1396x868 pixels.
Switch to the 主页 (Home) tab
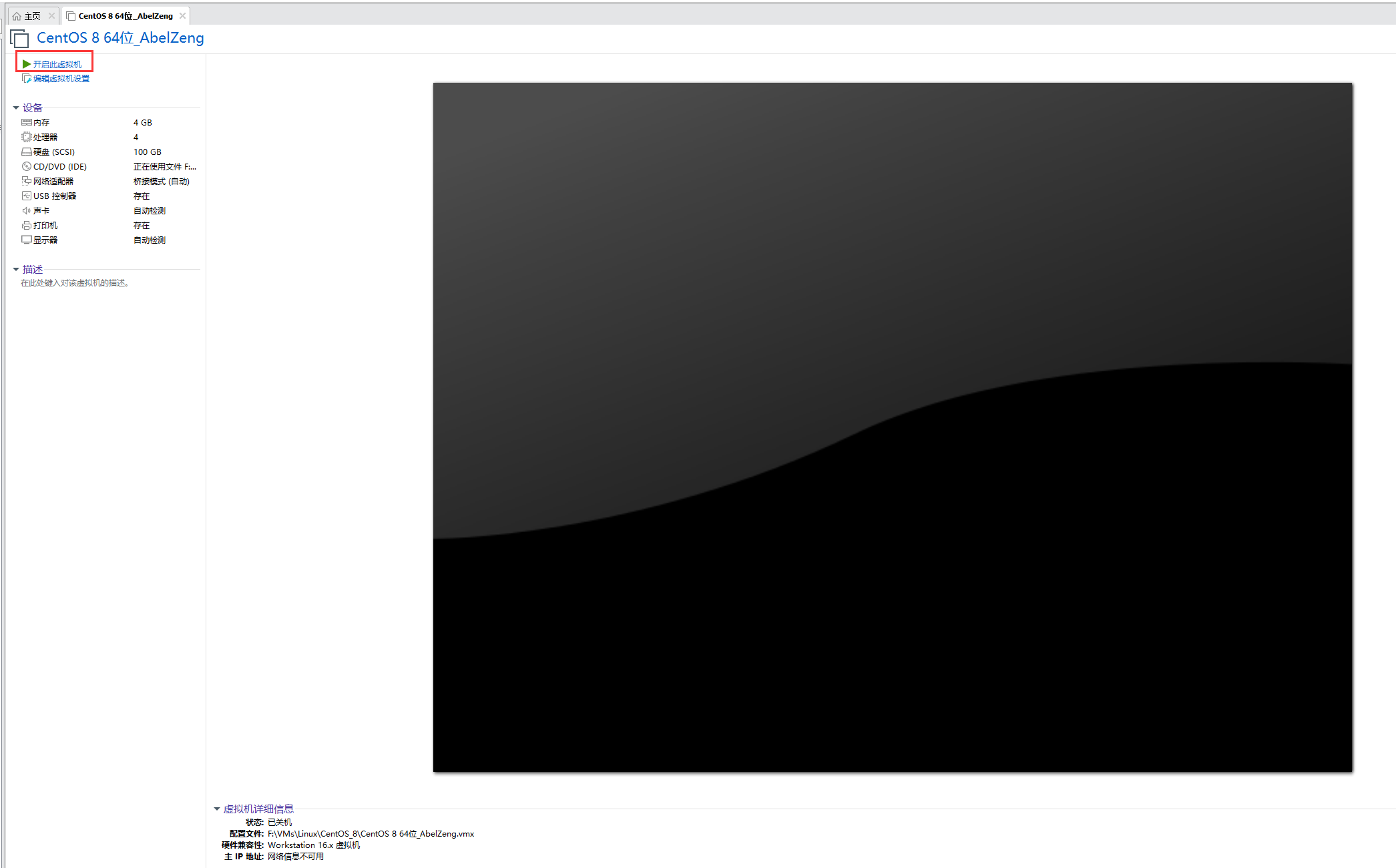(31, 16)
